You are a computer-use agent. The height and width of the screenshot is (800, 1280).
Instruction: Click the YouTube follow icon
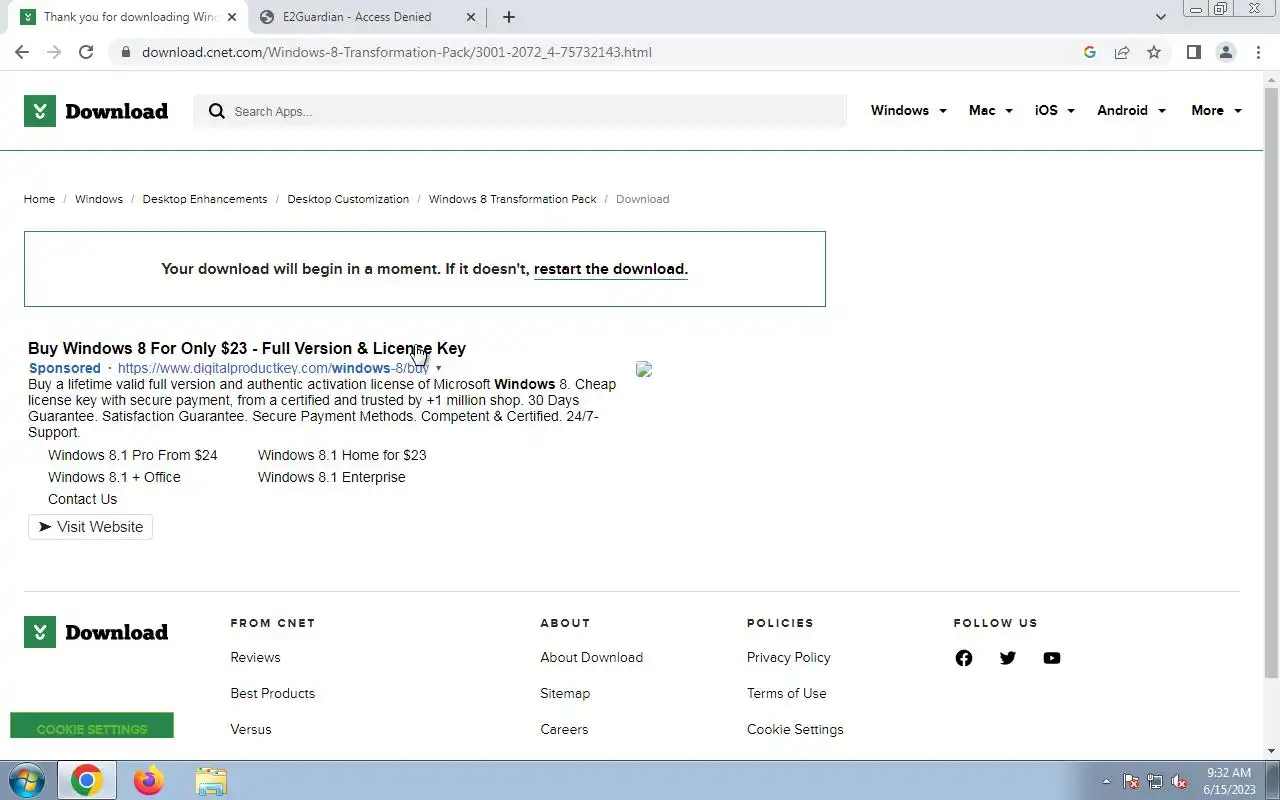1051,657
